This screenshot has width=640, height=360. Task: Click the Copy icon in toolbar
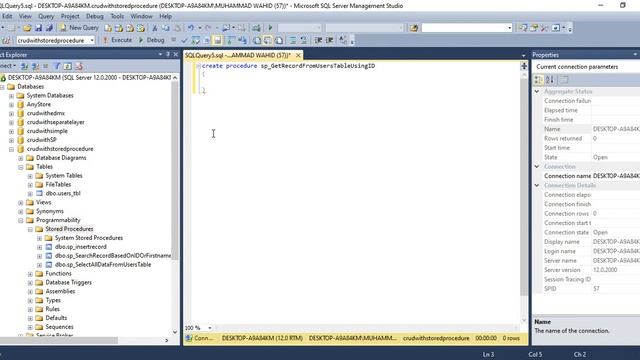click(166, 28)
